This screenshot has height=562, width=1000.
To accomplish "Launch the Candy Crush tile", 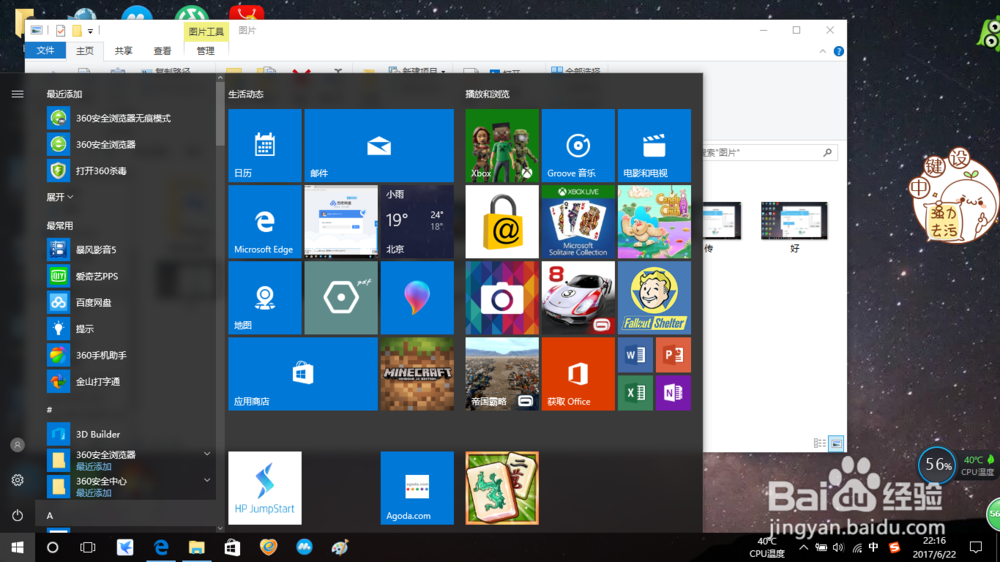I will (654, 221).
